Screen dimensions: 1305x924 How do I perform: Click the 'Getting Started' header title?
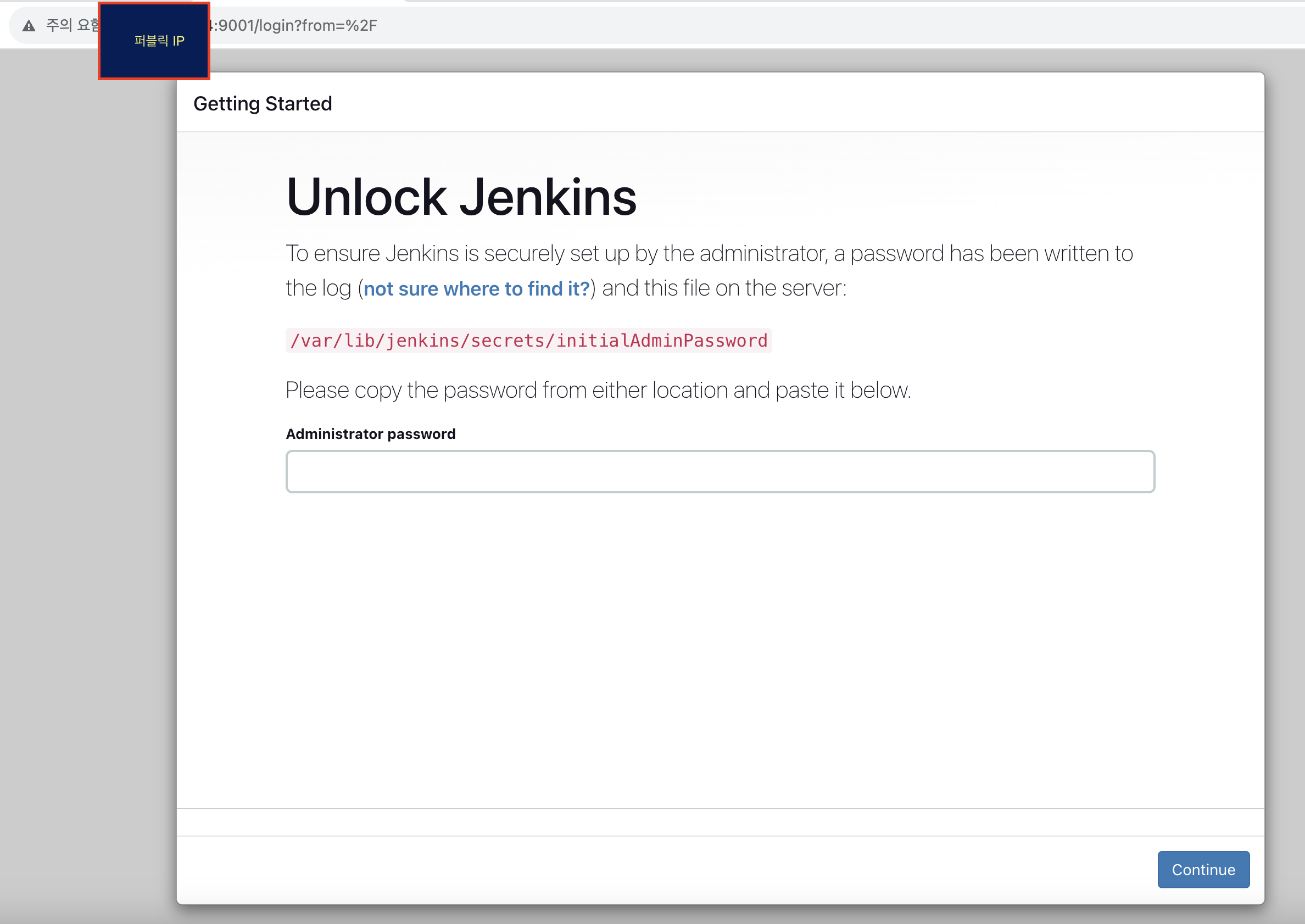(x=262, y=103)
